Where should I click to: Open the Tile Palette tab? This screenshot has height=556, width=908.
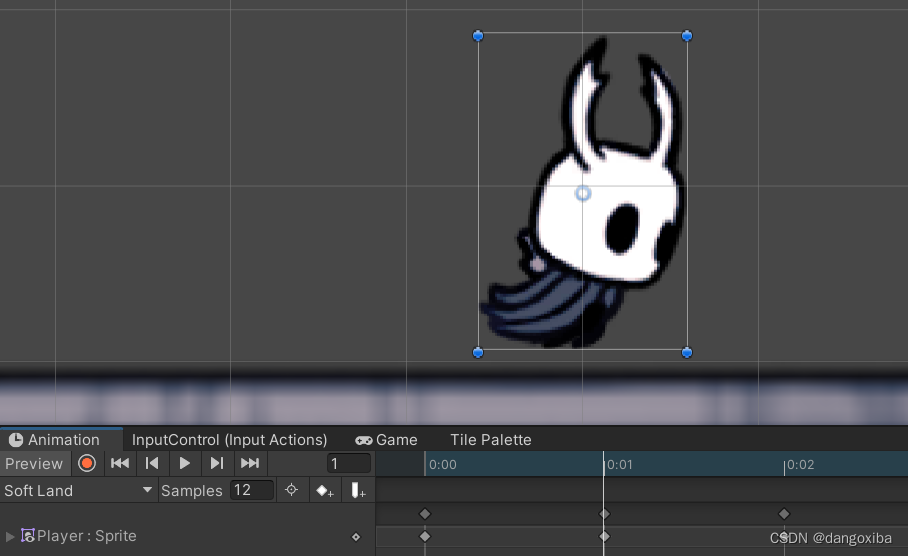(x=491, y=440)
